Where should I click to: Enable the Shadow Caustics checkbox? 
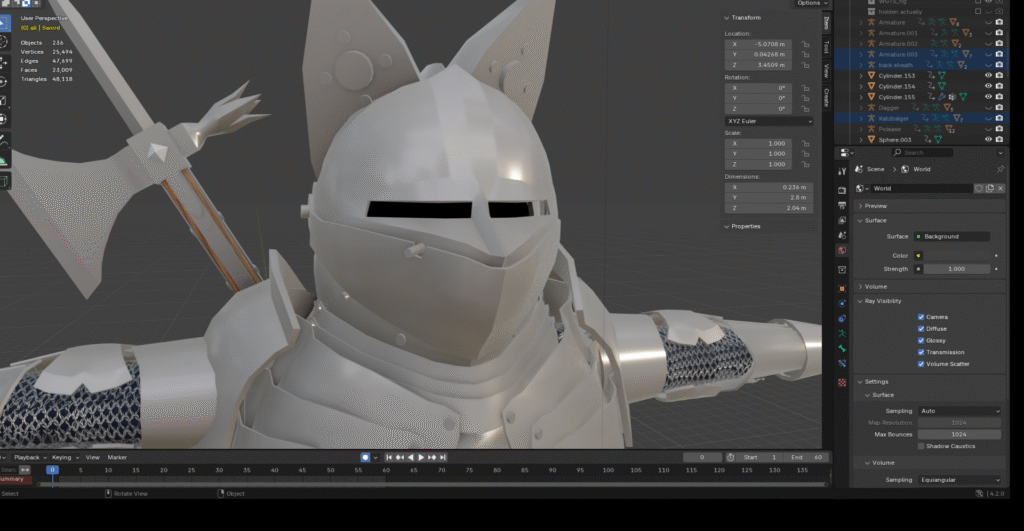[x=921, y=446]
